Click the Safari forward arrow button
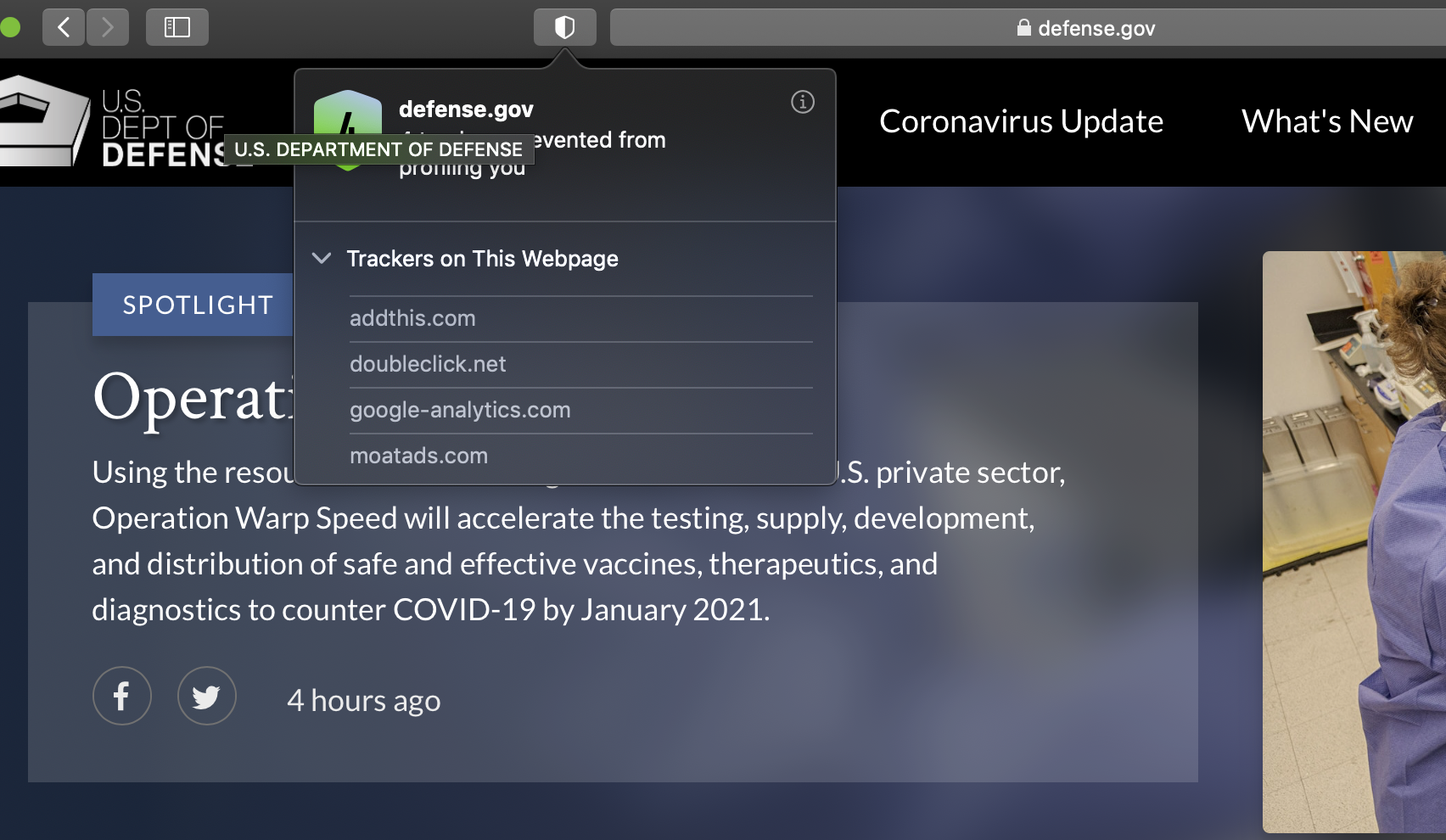 108,27
